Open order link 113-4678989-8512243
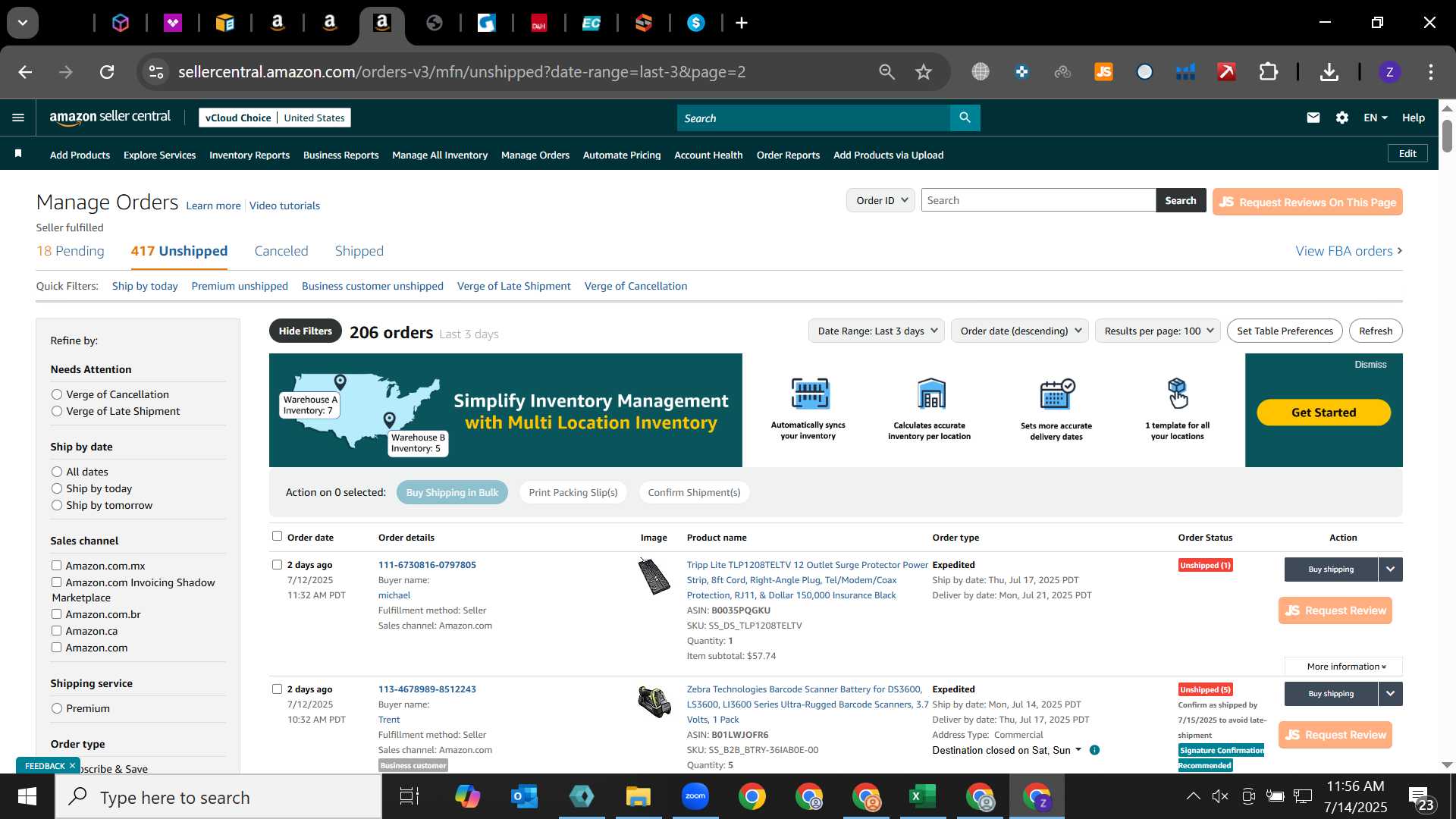The image size is (1456, 819). click(x=427, y=689)
